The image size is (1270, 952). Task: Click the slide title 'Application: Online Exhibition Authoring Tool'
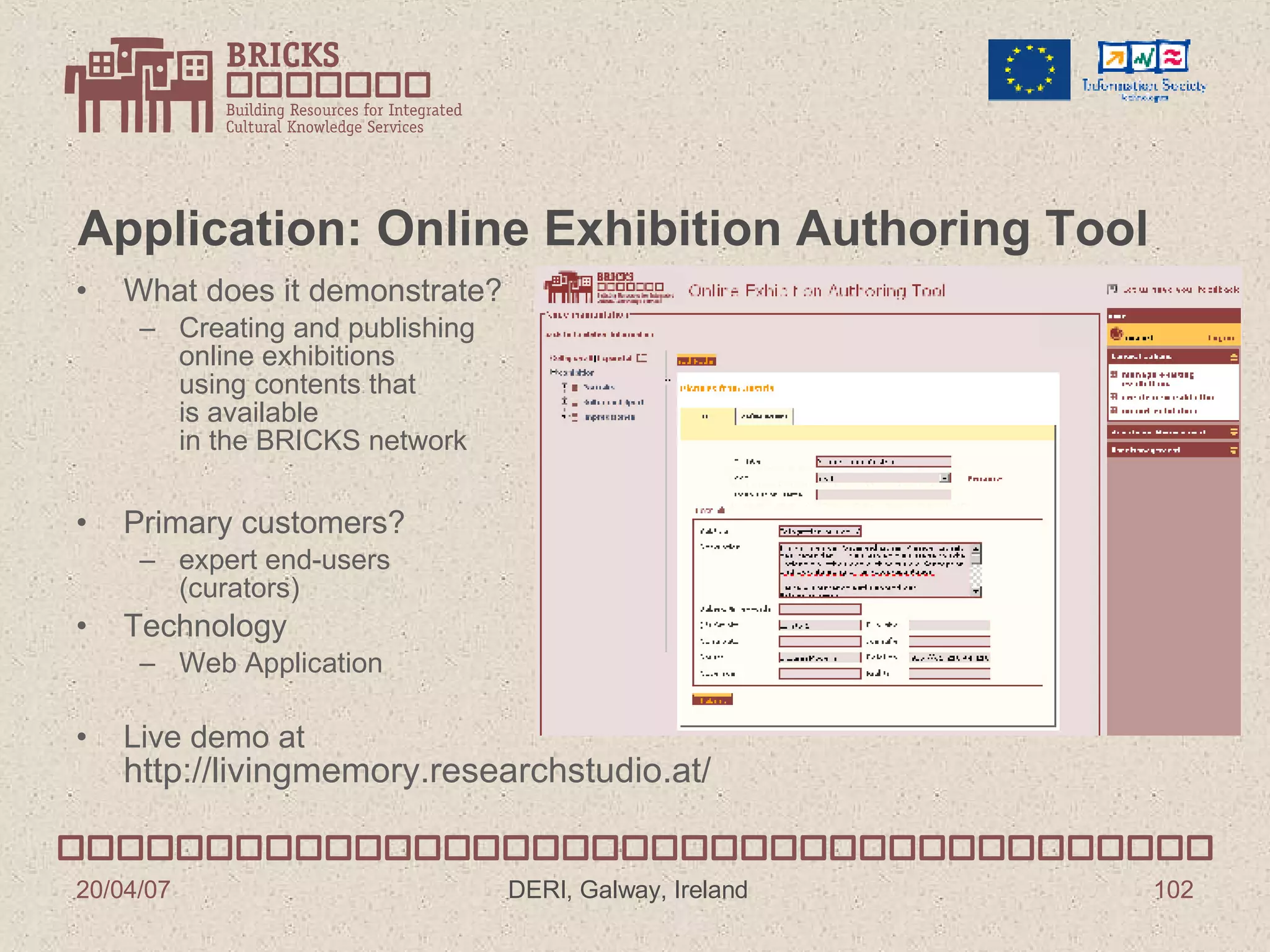point(613,229)
